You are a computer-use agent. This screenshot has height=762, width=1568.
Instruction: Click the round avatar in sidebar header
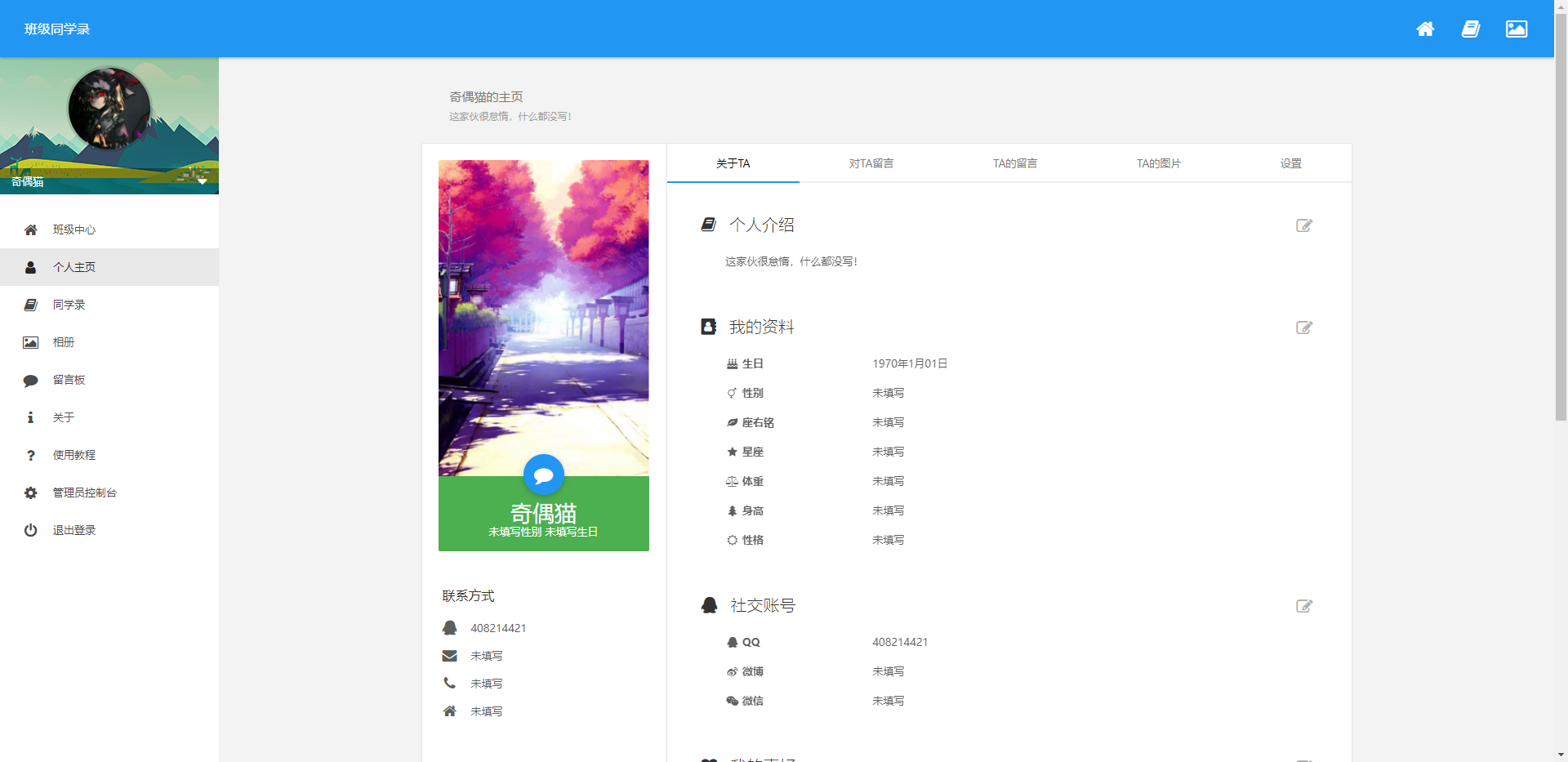[109, 109]
